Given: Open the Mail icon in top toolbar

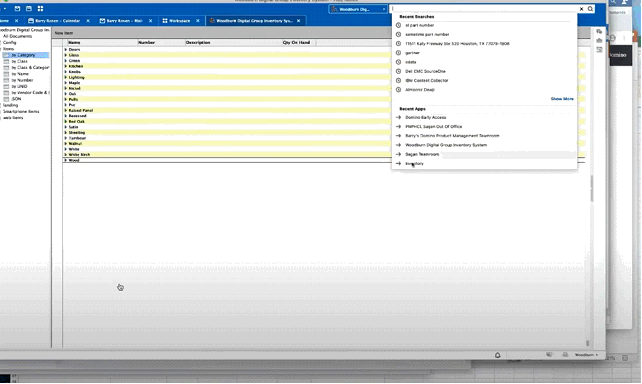Looking at the screenshot, I should point(17,9).
